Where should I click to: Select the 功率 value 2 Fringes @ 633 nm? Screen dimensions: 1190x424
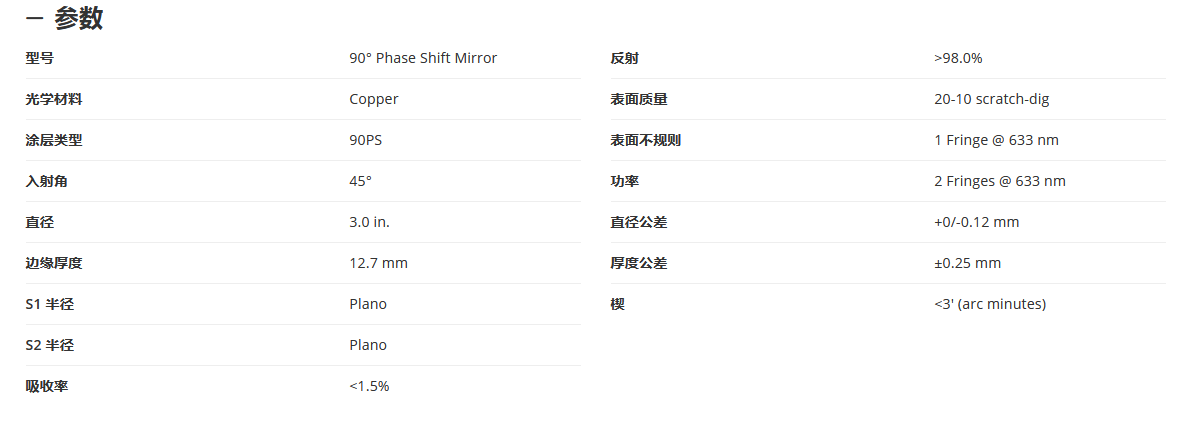(x=1000, y=181)
